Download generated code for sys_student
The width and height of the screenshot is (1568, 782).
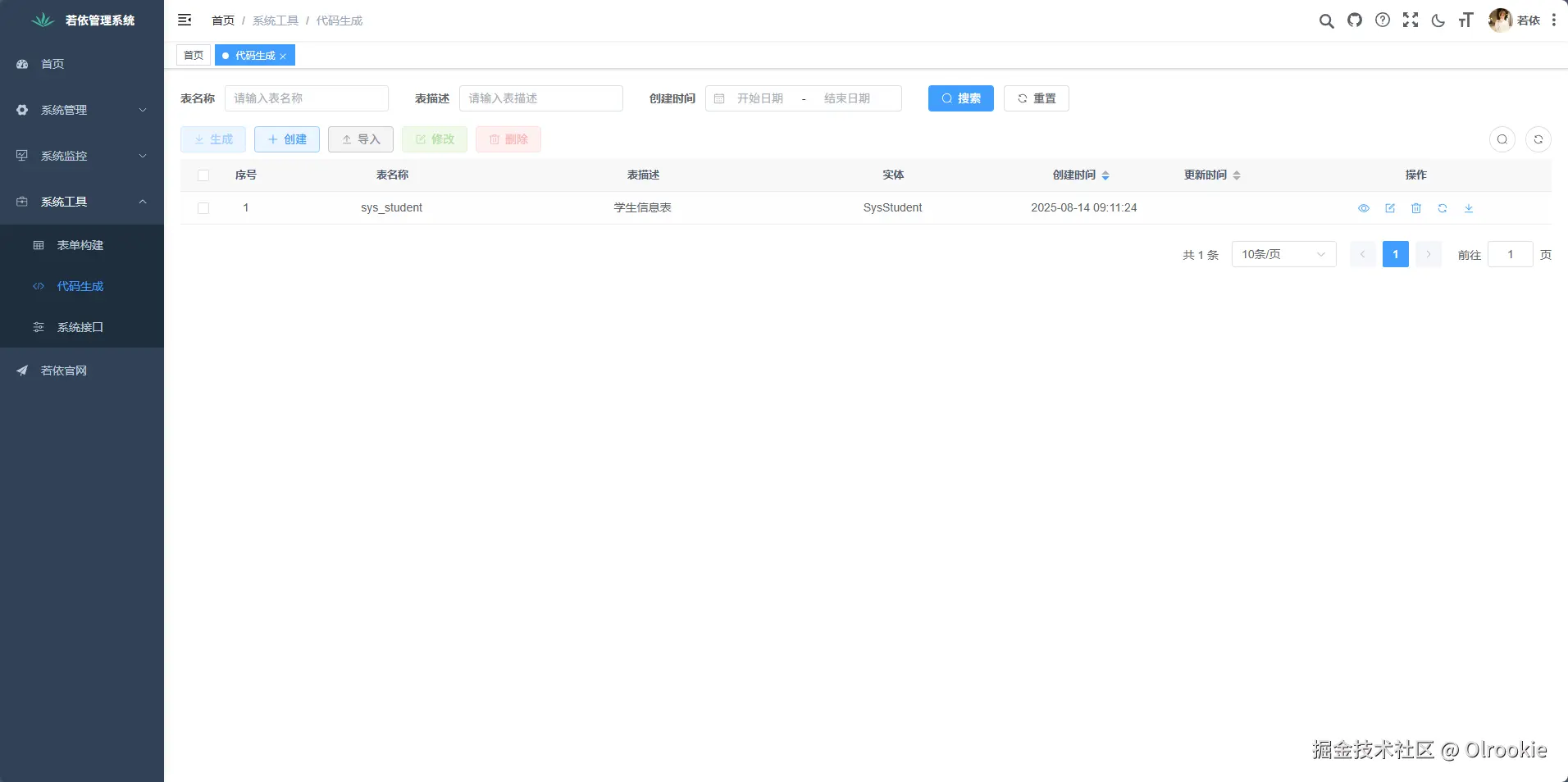pyautogui.click(x=1470, y=208)
